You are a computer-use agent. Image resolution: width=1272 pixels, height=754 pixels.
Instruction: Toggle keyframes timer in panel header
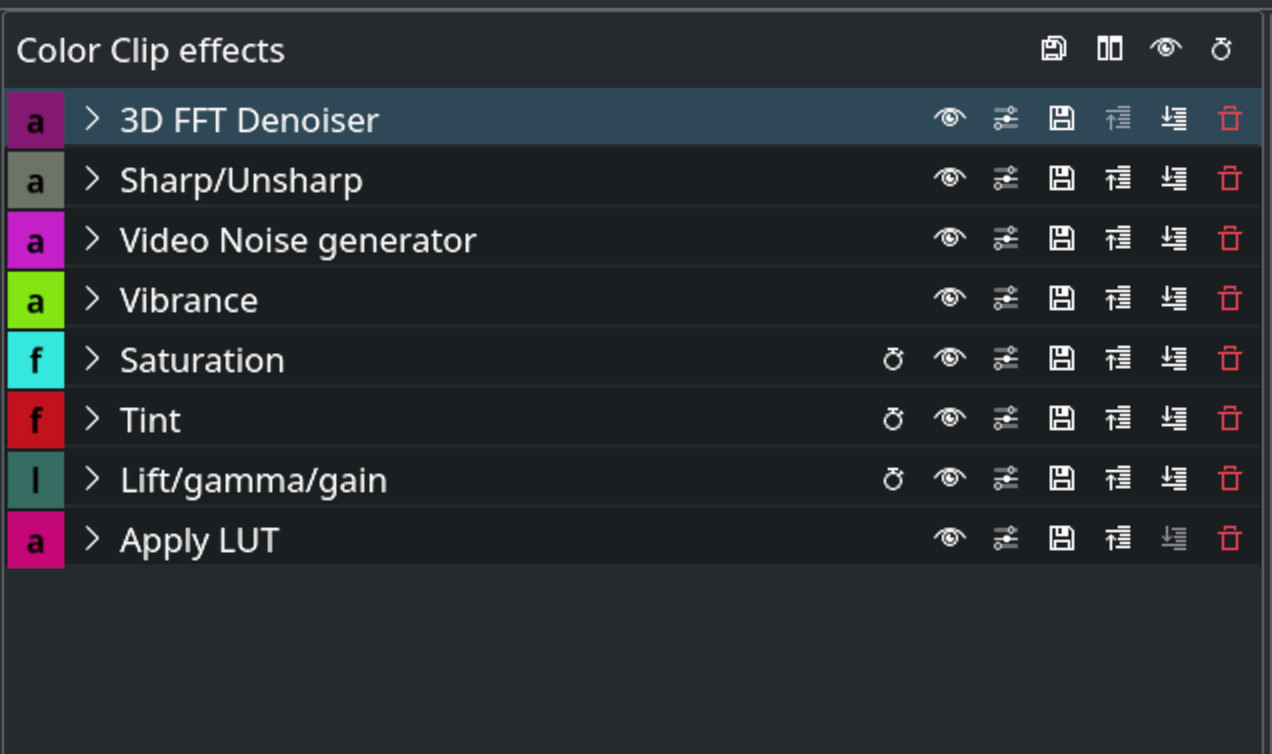[1221, 49]
